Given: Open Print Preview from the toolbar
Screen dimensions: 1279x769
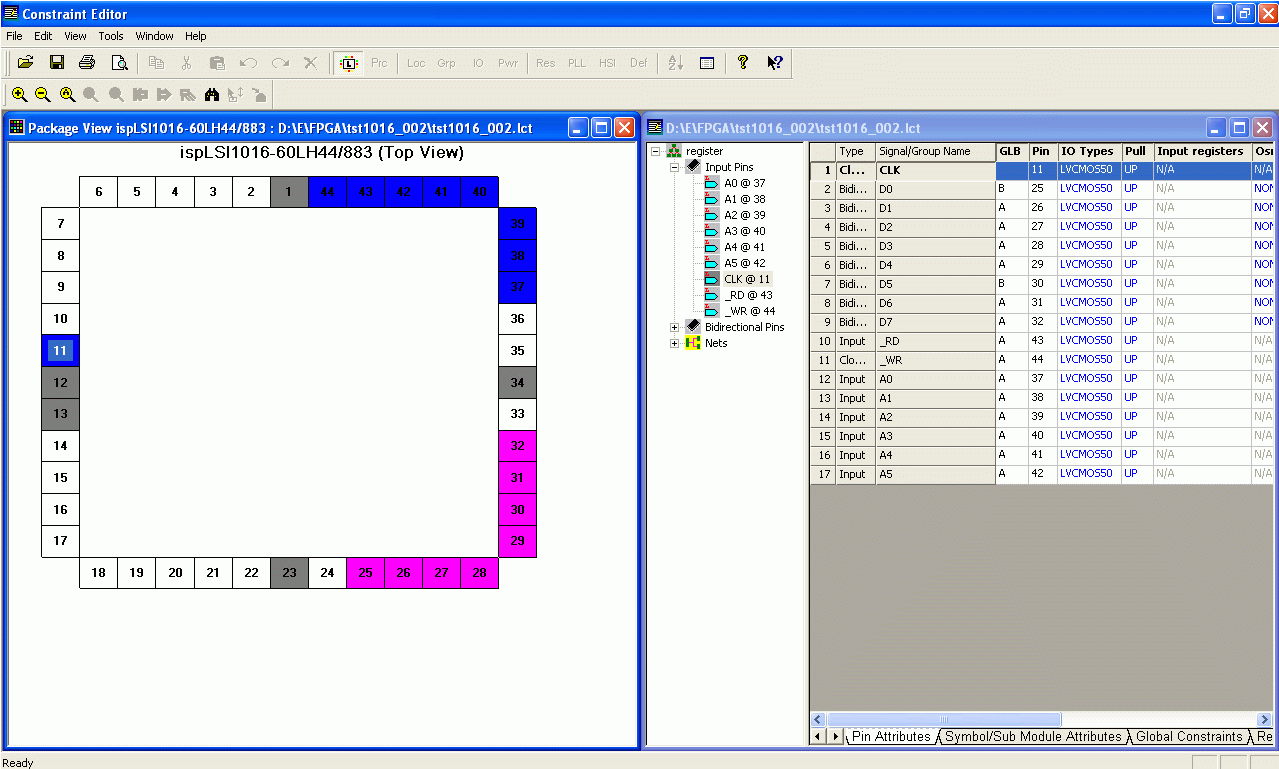Looking at the screenshot, I should [119, 63].
